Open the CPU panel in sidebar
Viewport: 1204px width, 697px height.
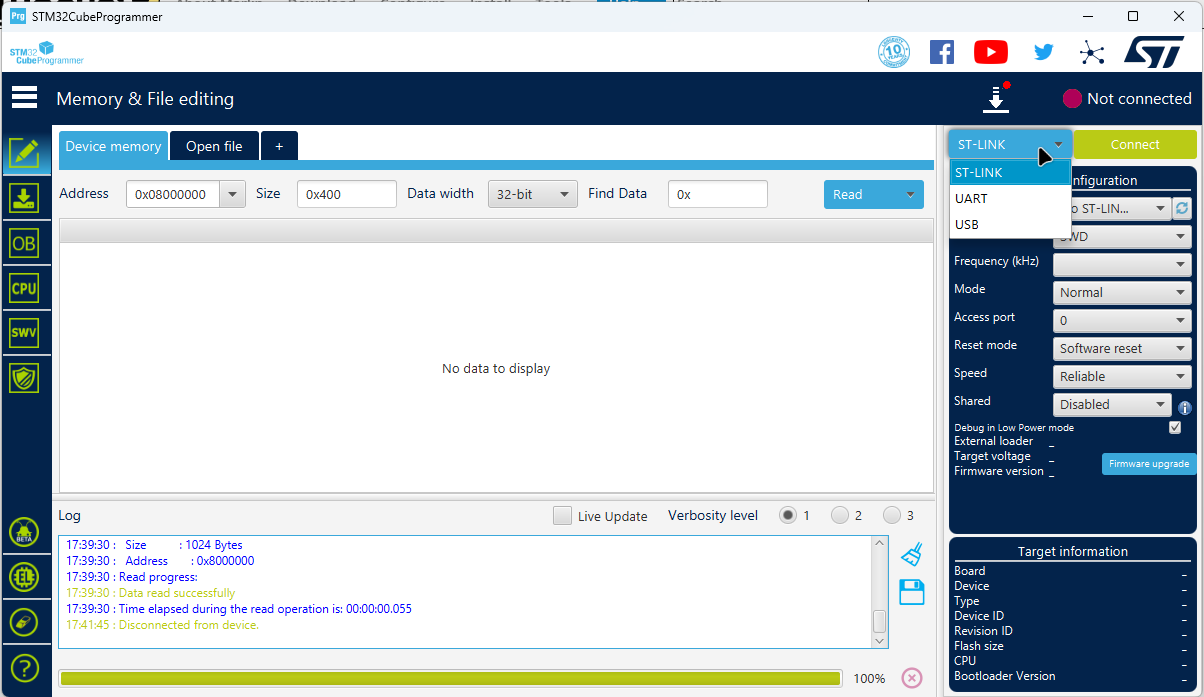tap(24, 288)
